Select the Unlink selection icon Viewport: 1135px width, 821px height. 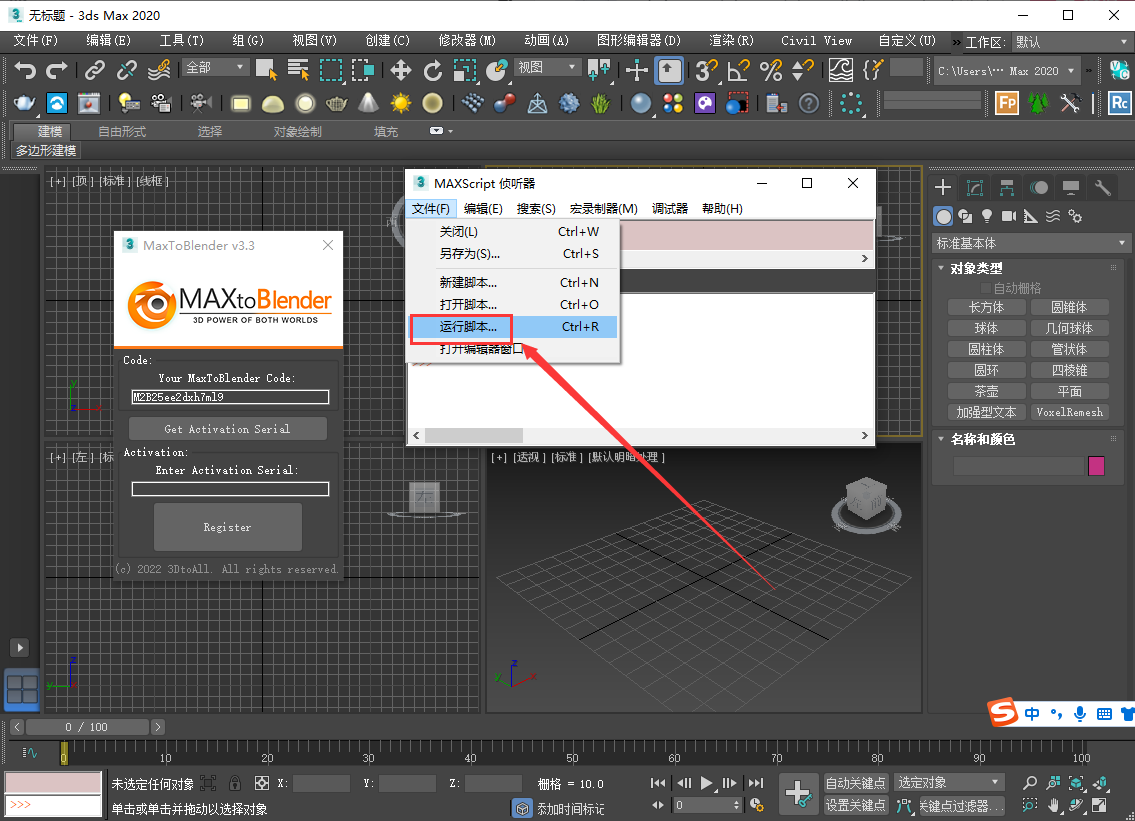127,70
